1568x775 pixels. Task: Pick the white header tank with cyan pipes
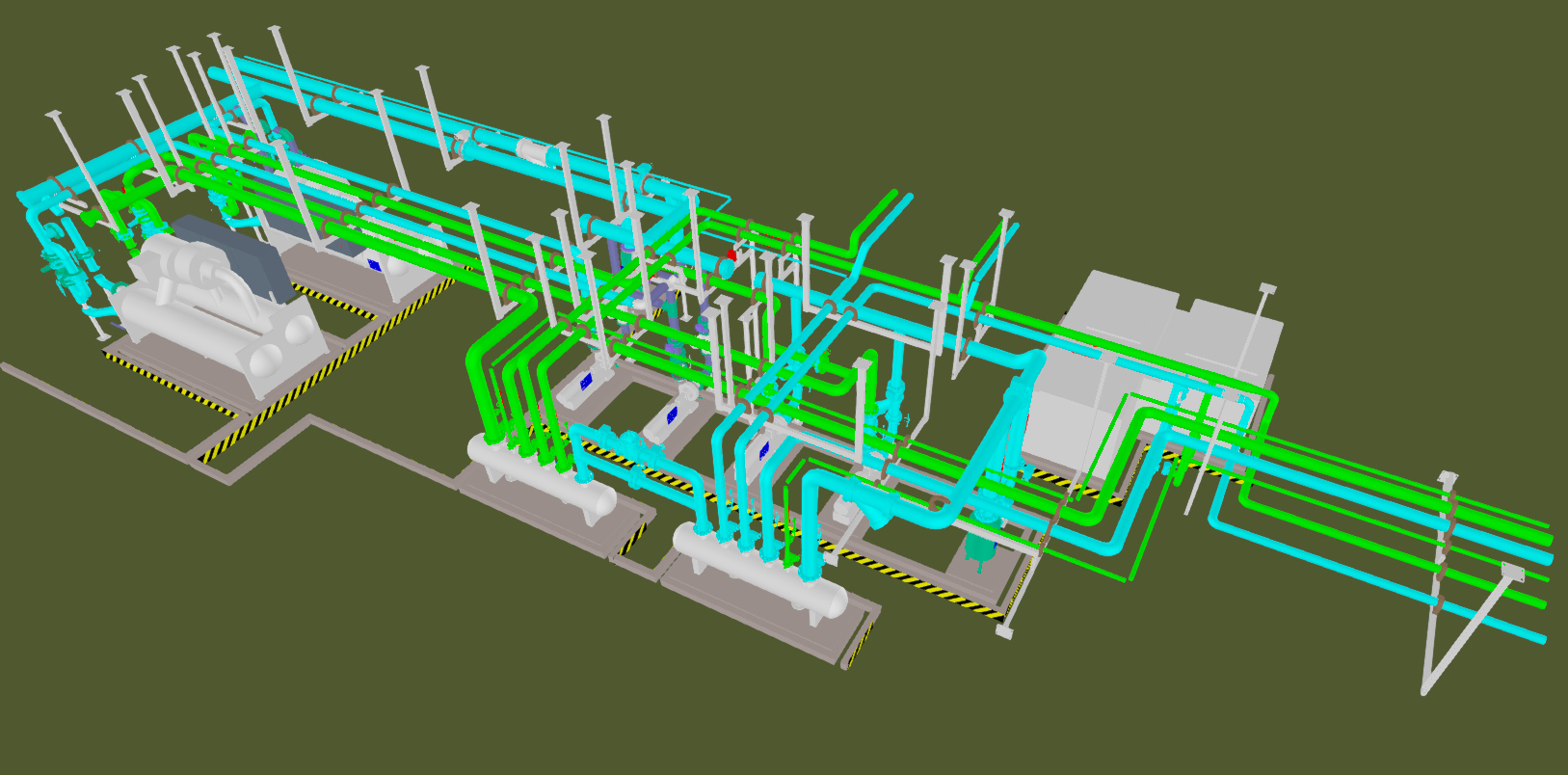click(x=760, y=570)
